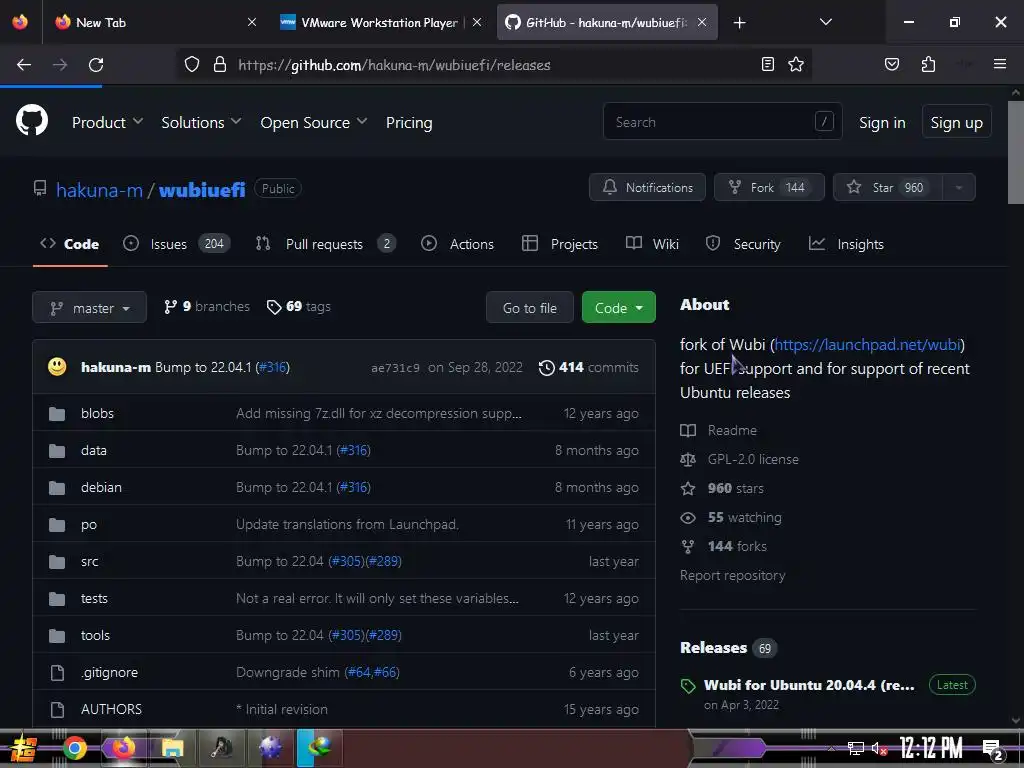The width and height of the screenshot is (1024, 768).
Task: Open the blobs folder
Action: point(97,413)
